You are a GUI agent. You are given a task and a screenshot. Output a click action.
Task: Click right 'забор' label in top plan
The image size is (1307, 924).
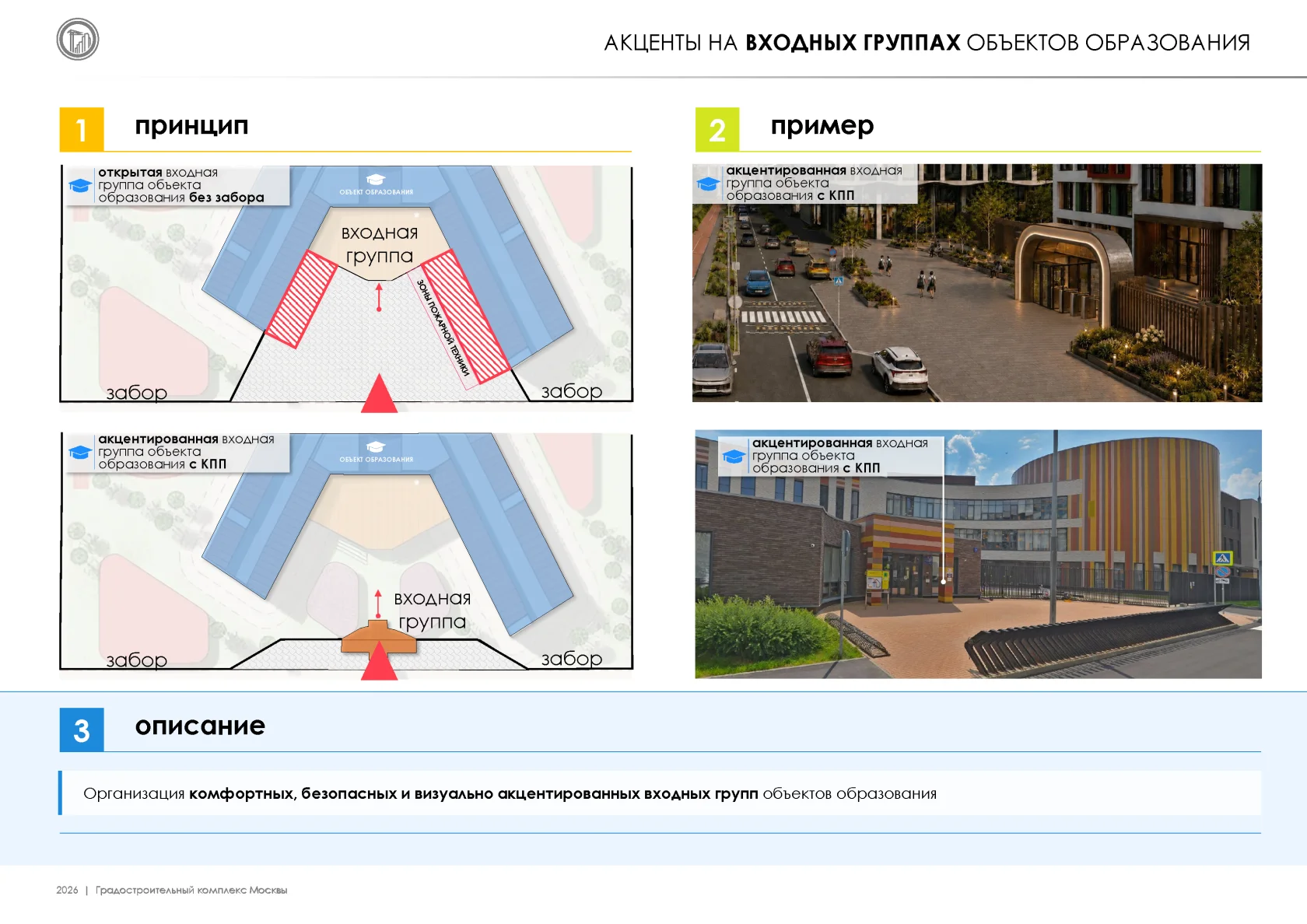(572, 391)
